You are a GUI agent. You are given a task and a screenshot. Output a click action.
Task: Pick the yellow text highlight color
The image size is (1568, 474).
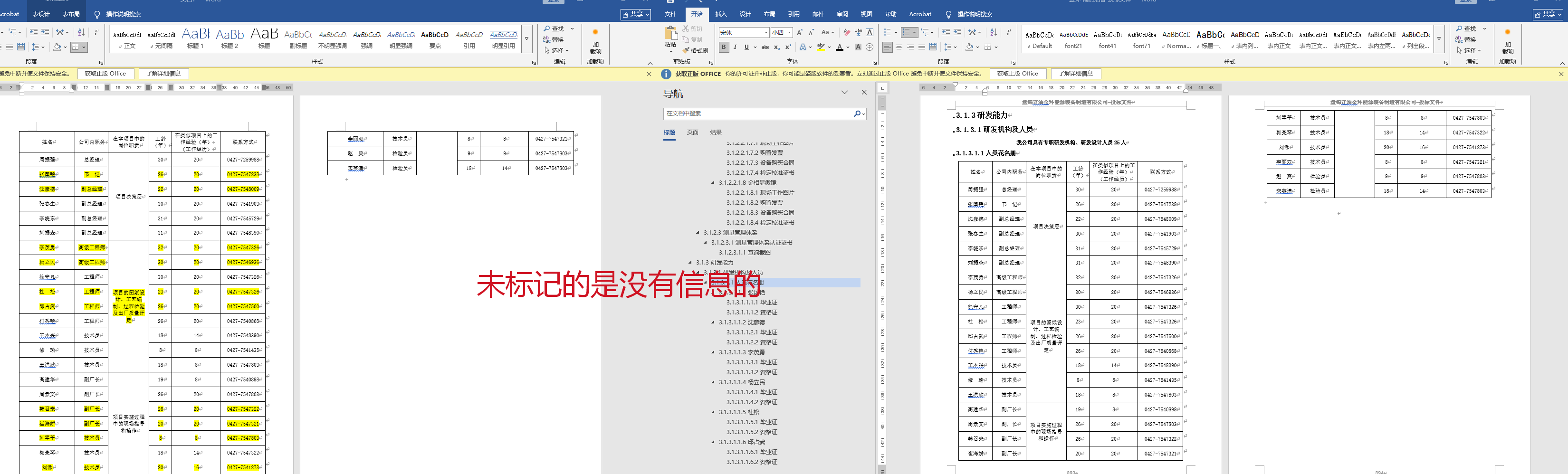(x=821, y=47)
